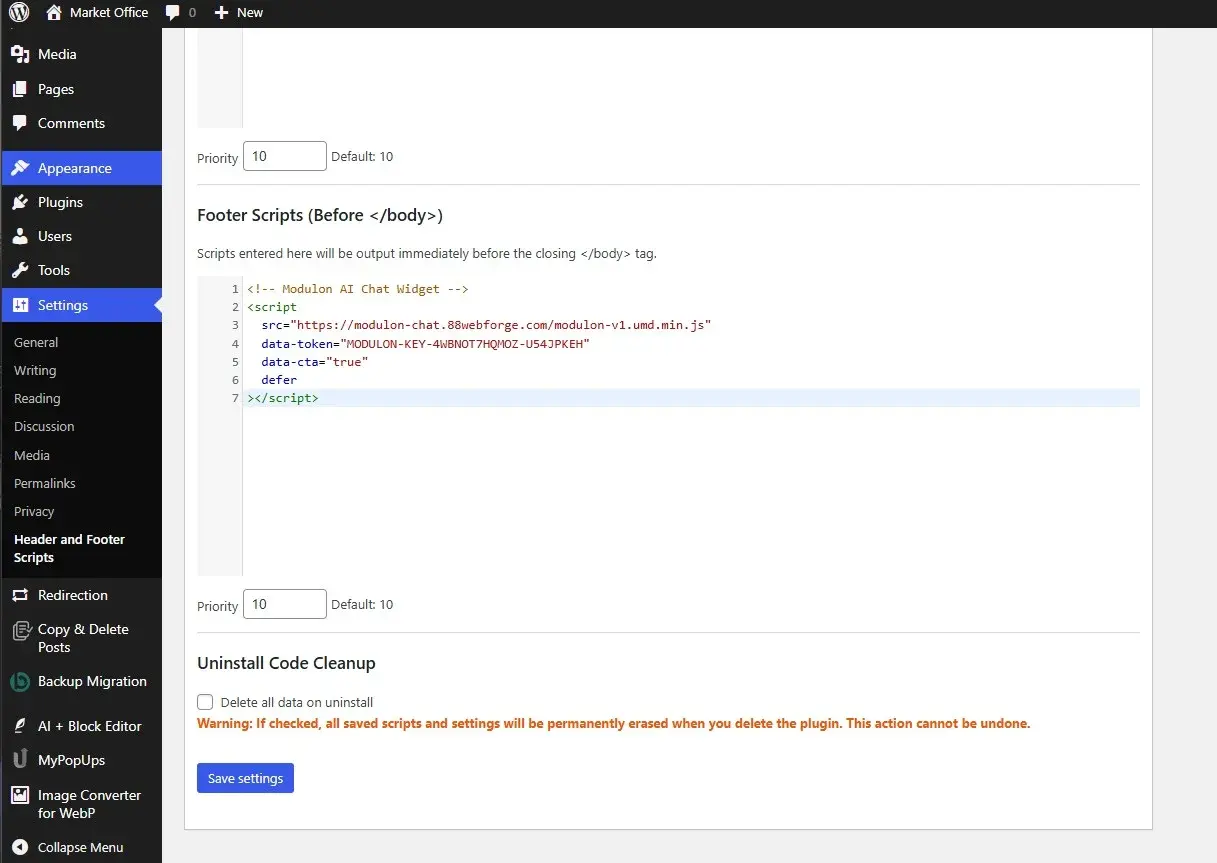The image size is (1217, 863).
Task: Click the Collapse Menu arrow icon
Action: (20, 847)
